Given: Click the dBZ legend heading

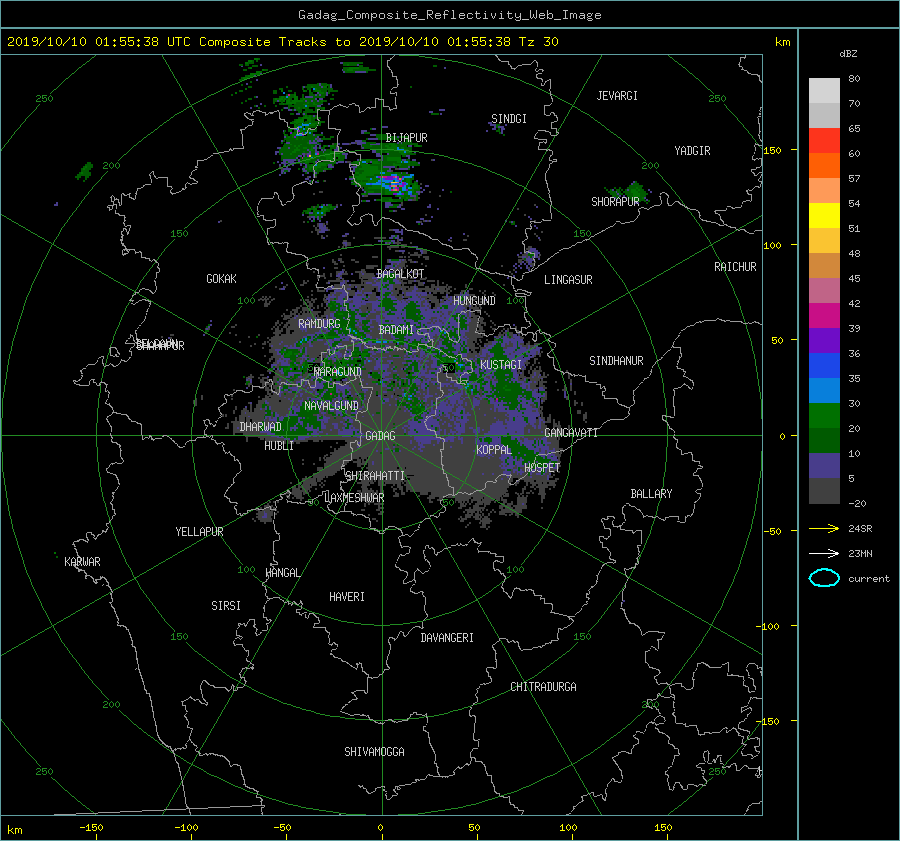Looking at the screenshot, I should click(x=848, y=54).
